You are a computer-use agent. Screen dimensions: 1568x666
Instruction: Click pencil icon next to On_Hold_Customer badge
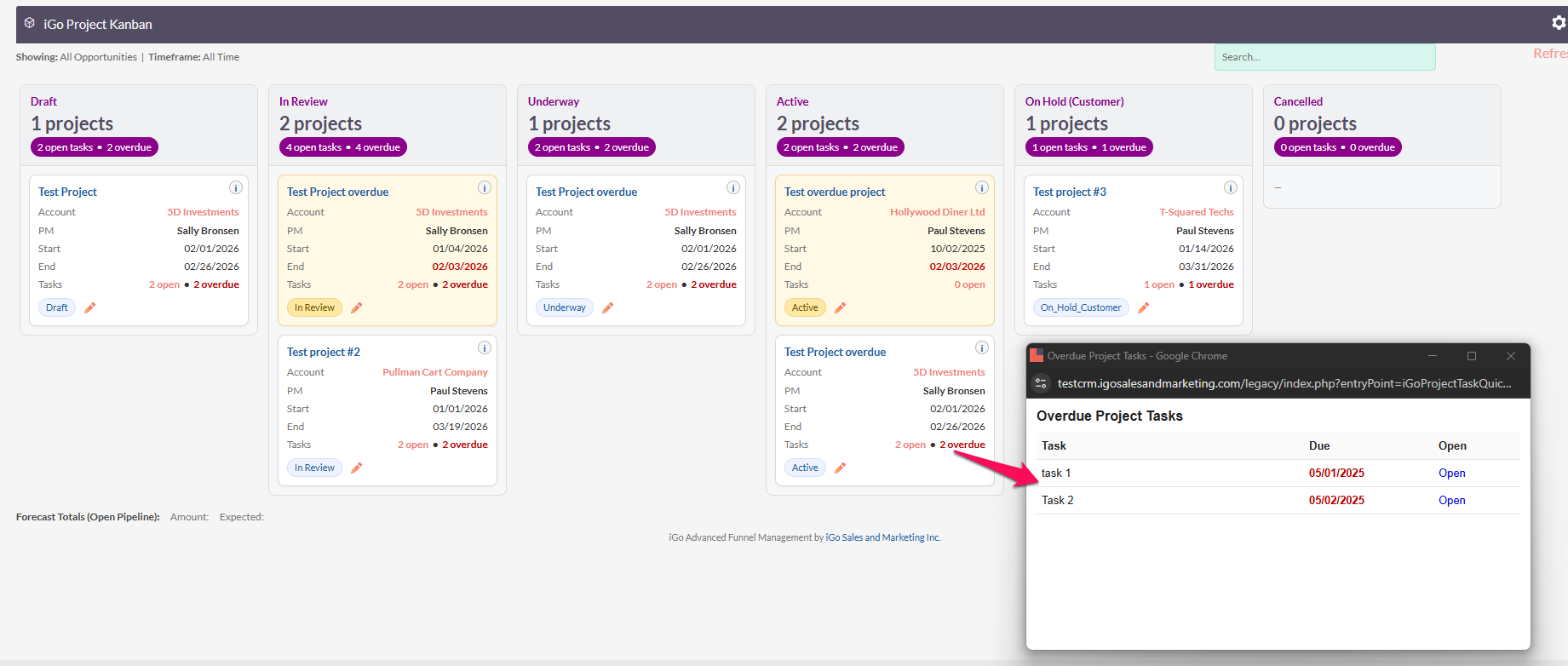[1144, 307]
